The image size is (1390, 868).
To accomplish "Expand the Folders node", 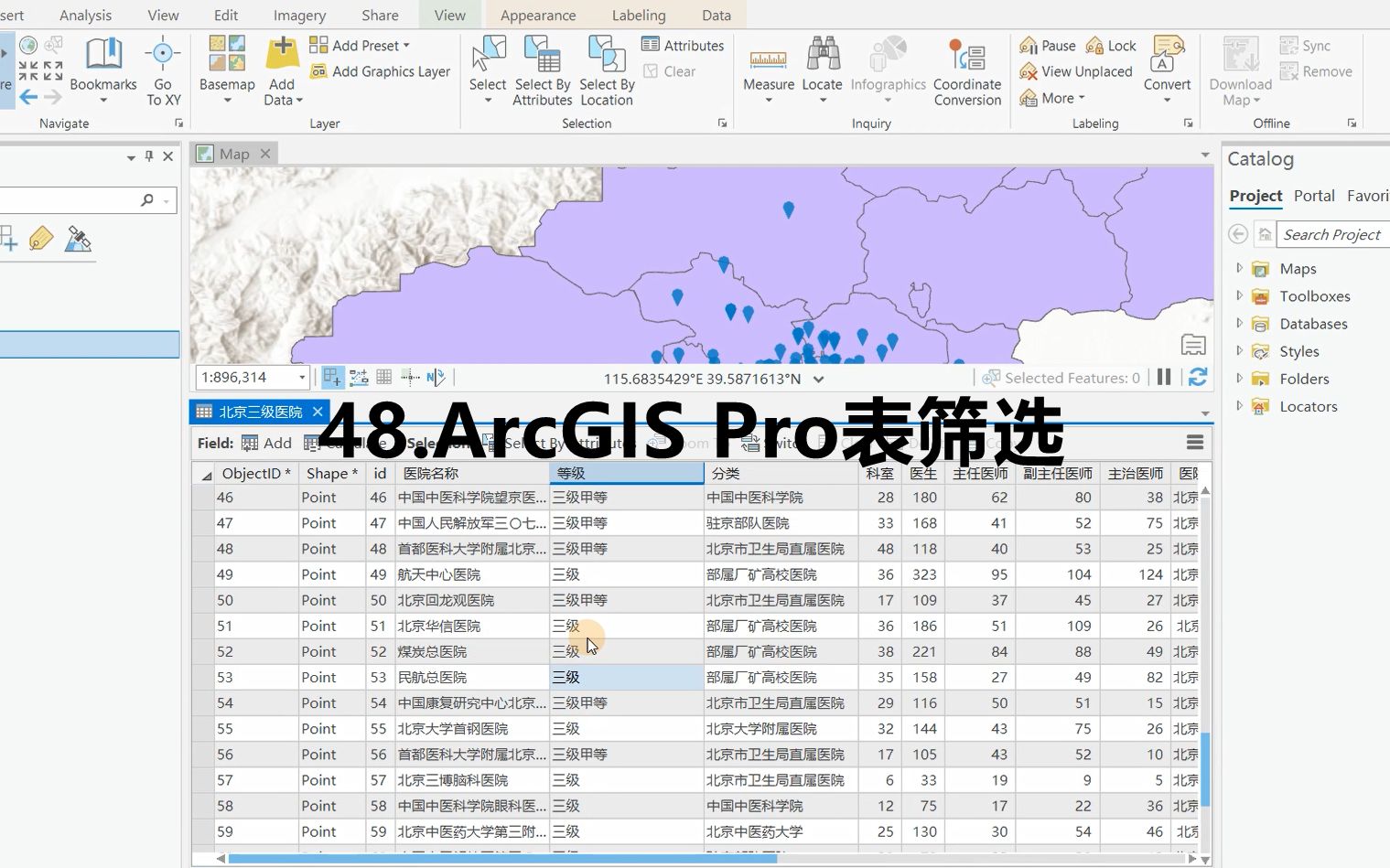I will pyautogui.click(x=1239, y=378).
